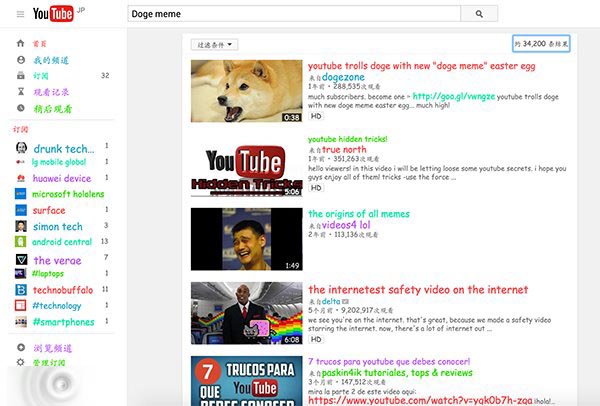Click the 34,200 results count box
Image resolution: width=600 pixels, height=406 pixels.
coord(541,44)
